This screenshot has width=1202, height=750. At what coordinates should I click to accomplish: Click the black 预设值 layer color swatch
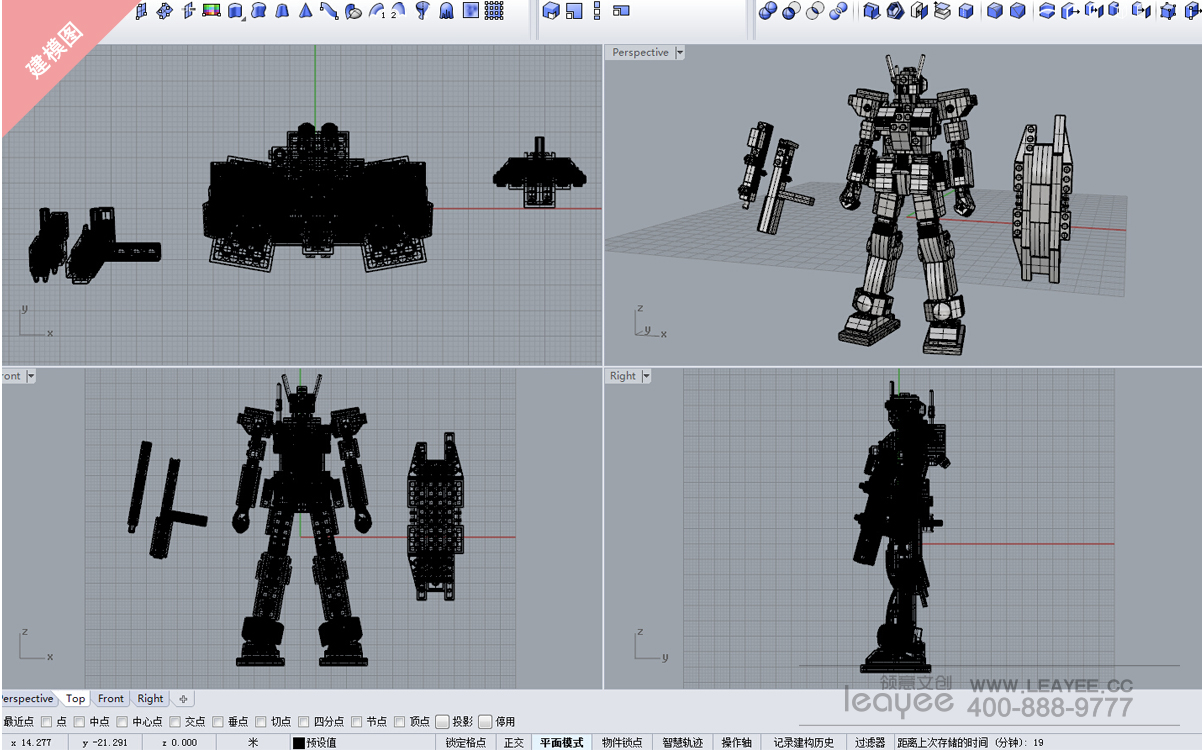pos(298,743)
